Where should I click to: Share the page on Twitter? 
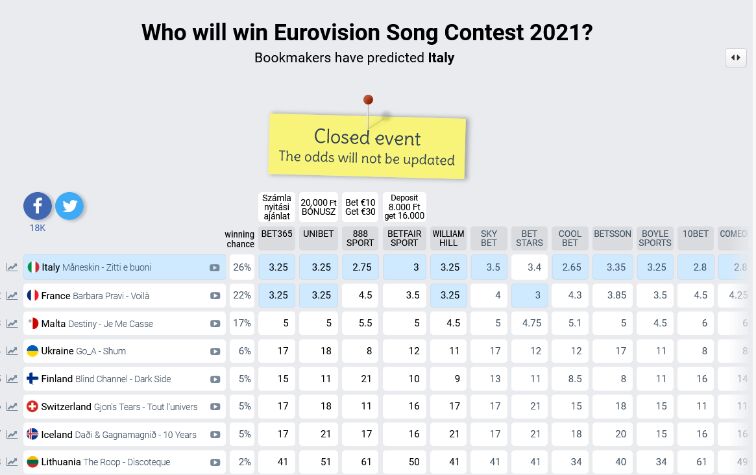69,206
